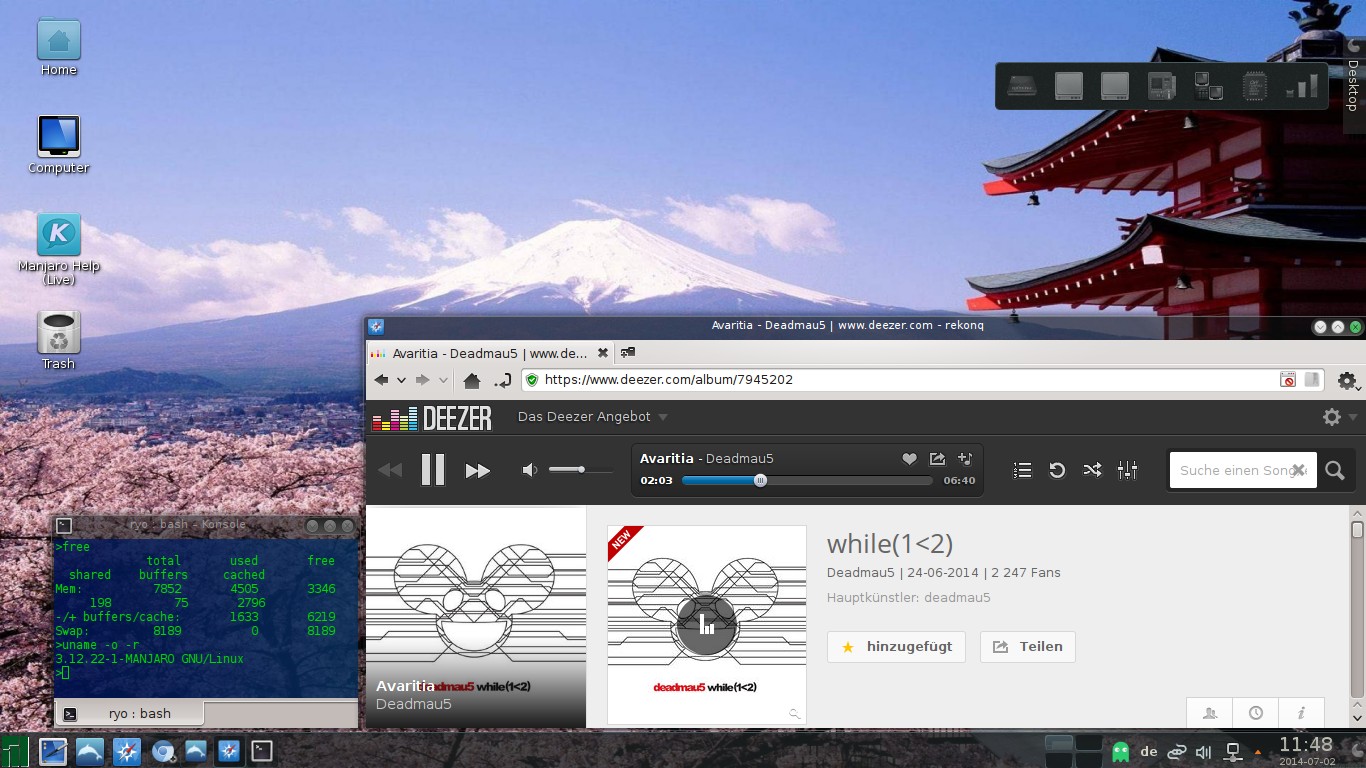The image size is (1366, 768).
Task: Click the while(1<2) album cover thumbnail
Action: coord(707,625)
